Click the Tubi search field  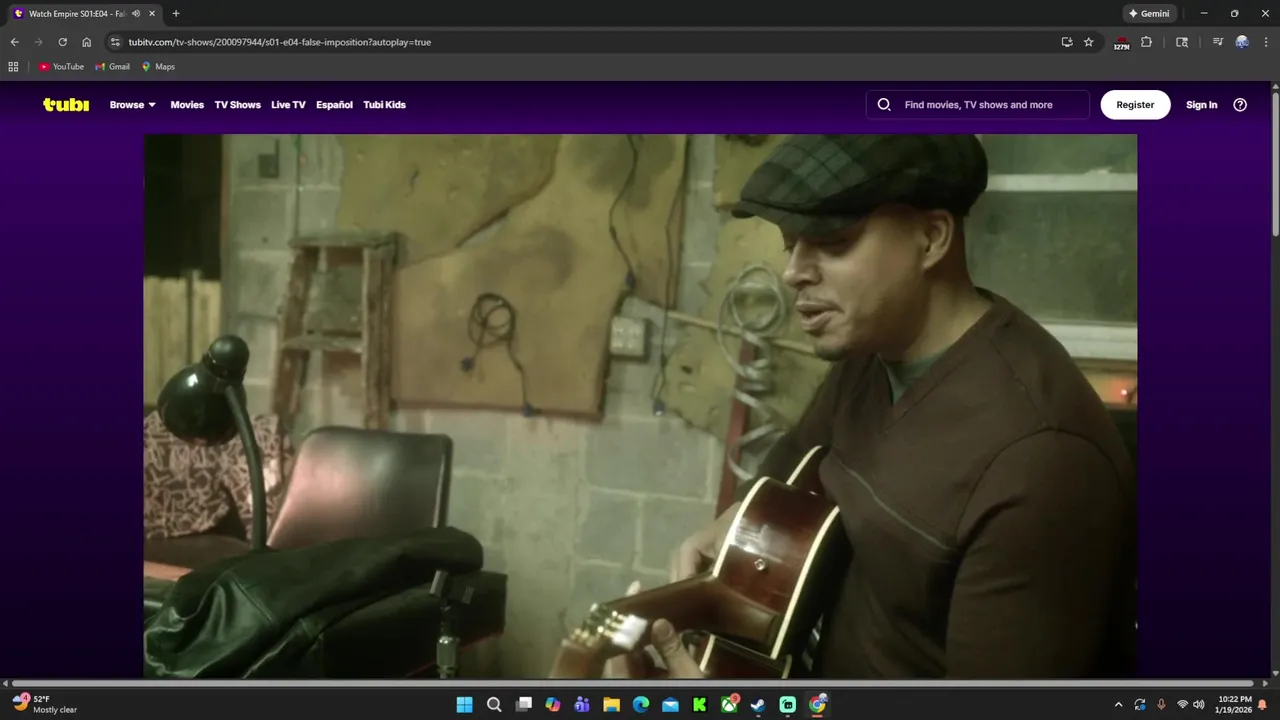tap(978, 105)
